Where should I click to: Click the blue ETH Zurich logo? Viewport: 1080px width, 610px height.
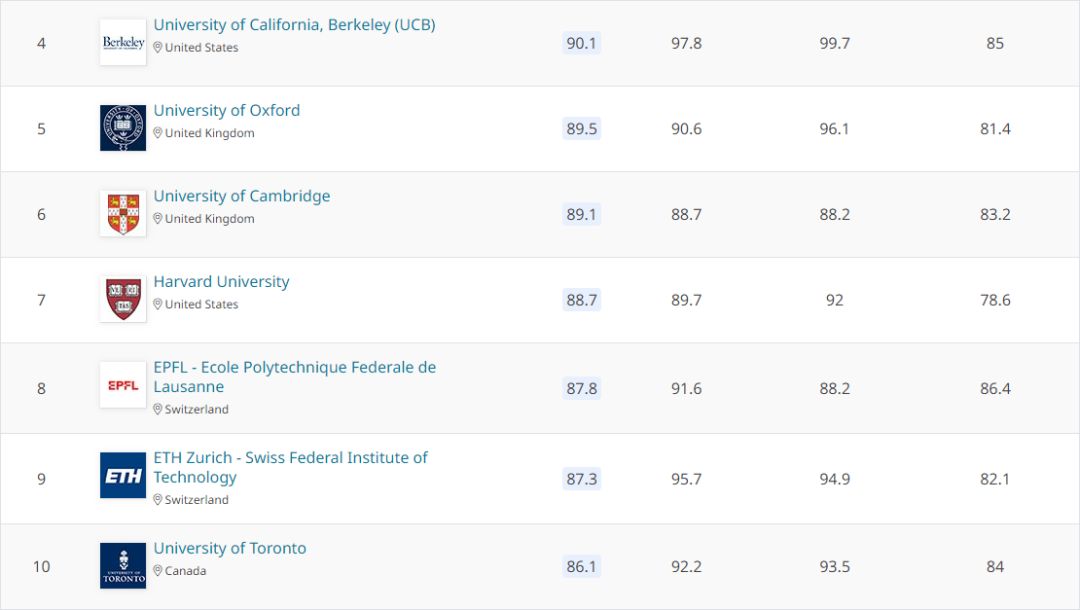click(x=123, y=475)
